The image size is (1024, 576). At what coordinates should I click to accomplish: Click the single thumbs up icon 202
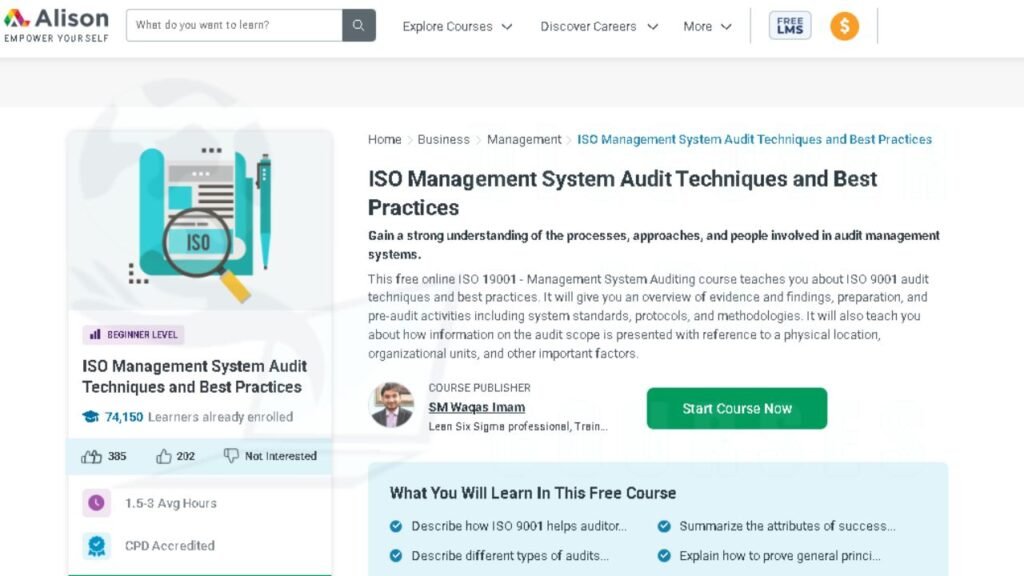pos(163,456)
